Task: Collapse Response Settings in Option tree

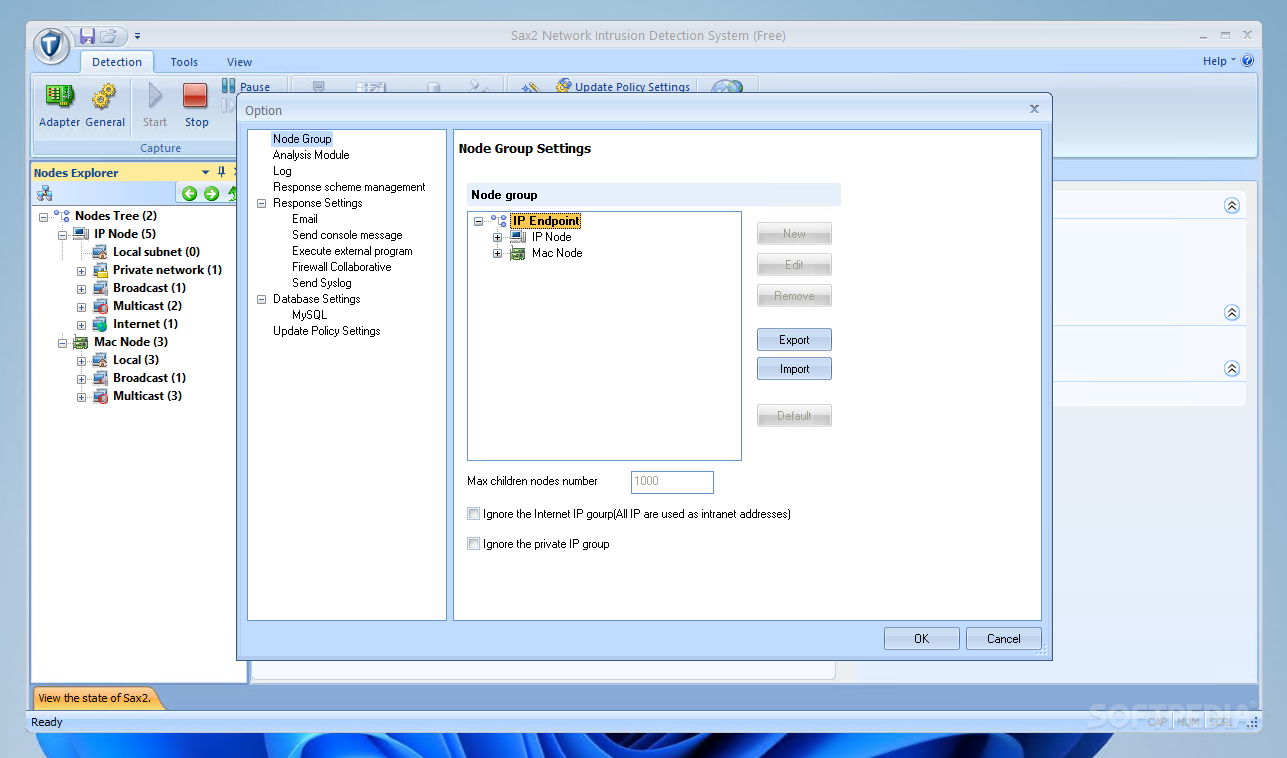Action: 262,203
